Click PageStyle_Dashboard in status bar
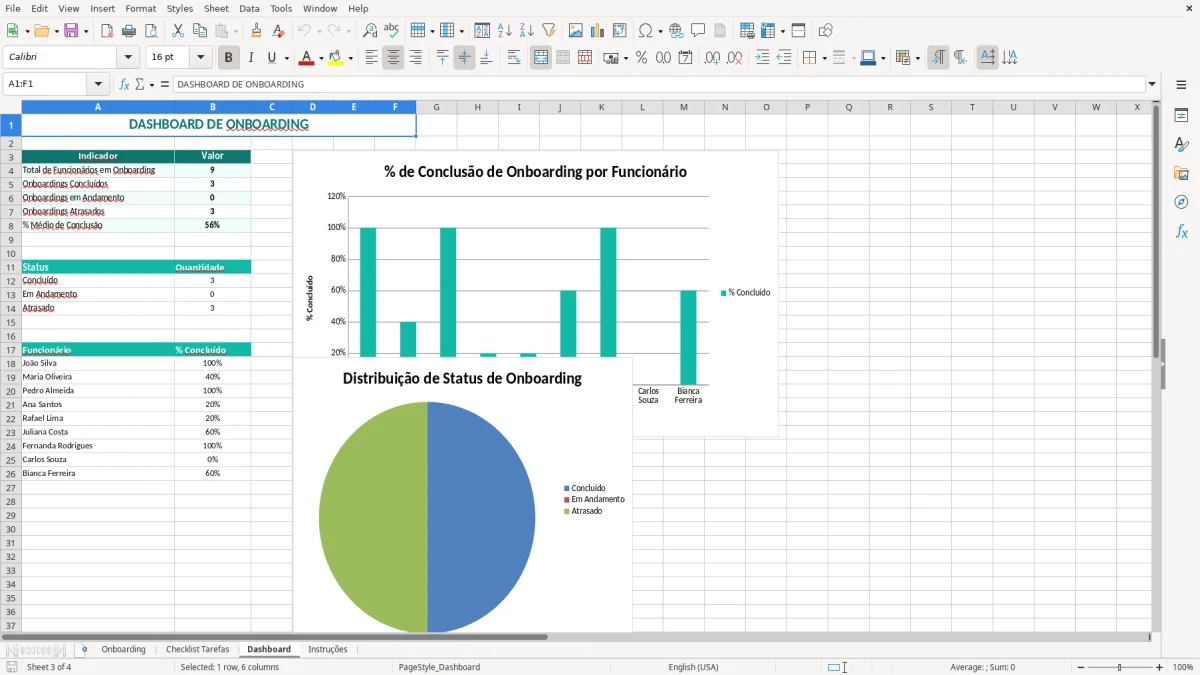Image resolution: width=1200 pixels, height=675 pixels. click(x=439, y=667)
